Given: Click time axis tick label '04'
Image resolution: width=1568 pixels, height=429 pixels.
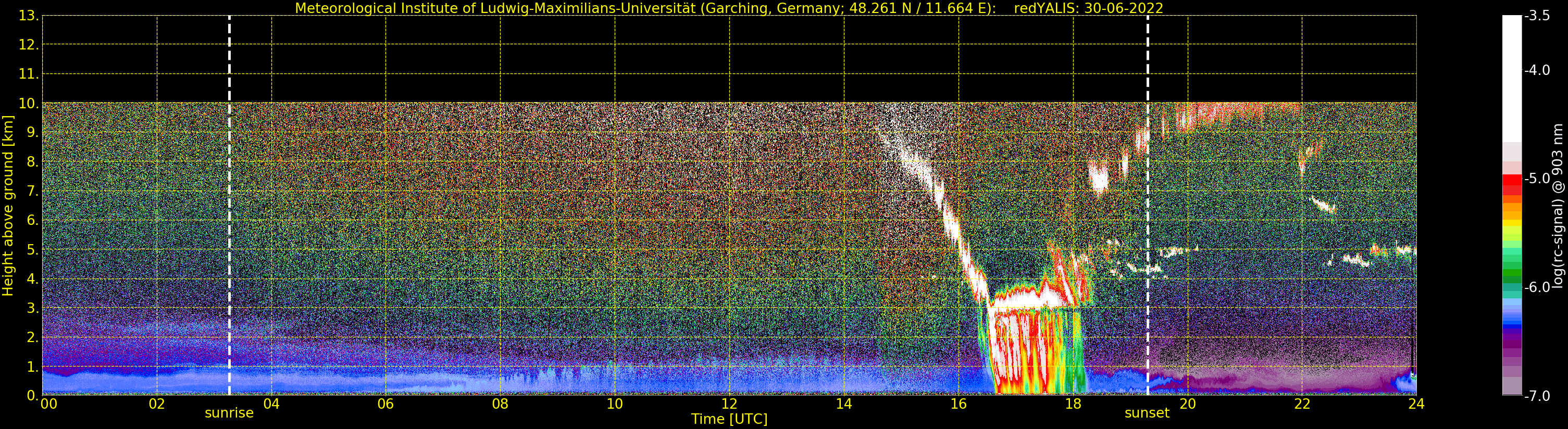Looking at the screenshot, I should pyautogui.click(x=271, y=404).
